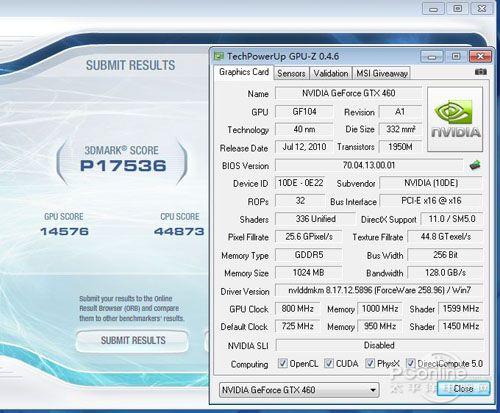Click the BIOS save chip icon
Screen dimensions: 500x413
pos(475,165)
